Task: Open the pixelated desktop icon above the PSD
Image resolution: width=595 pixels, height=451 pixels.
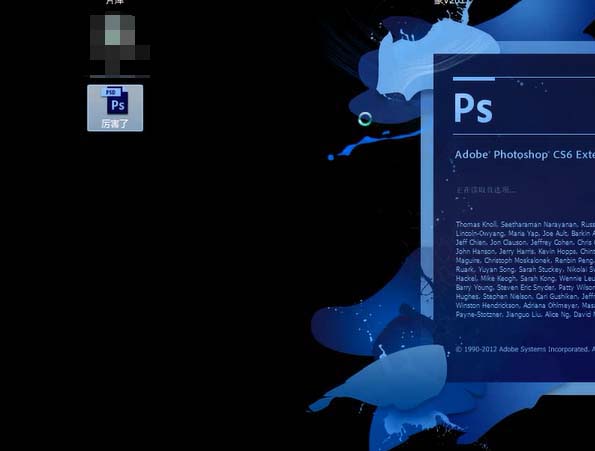Action: (x=120, y=45)
